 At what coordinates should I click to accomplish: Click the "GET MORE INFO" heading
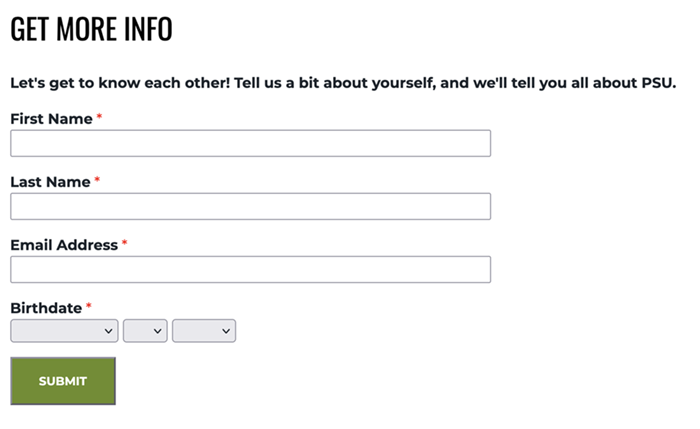[x=91, y=30]
